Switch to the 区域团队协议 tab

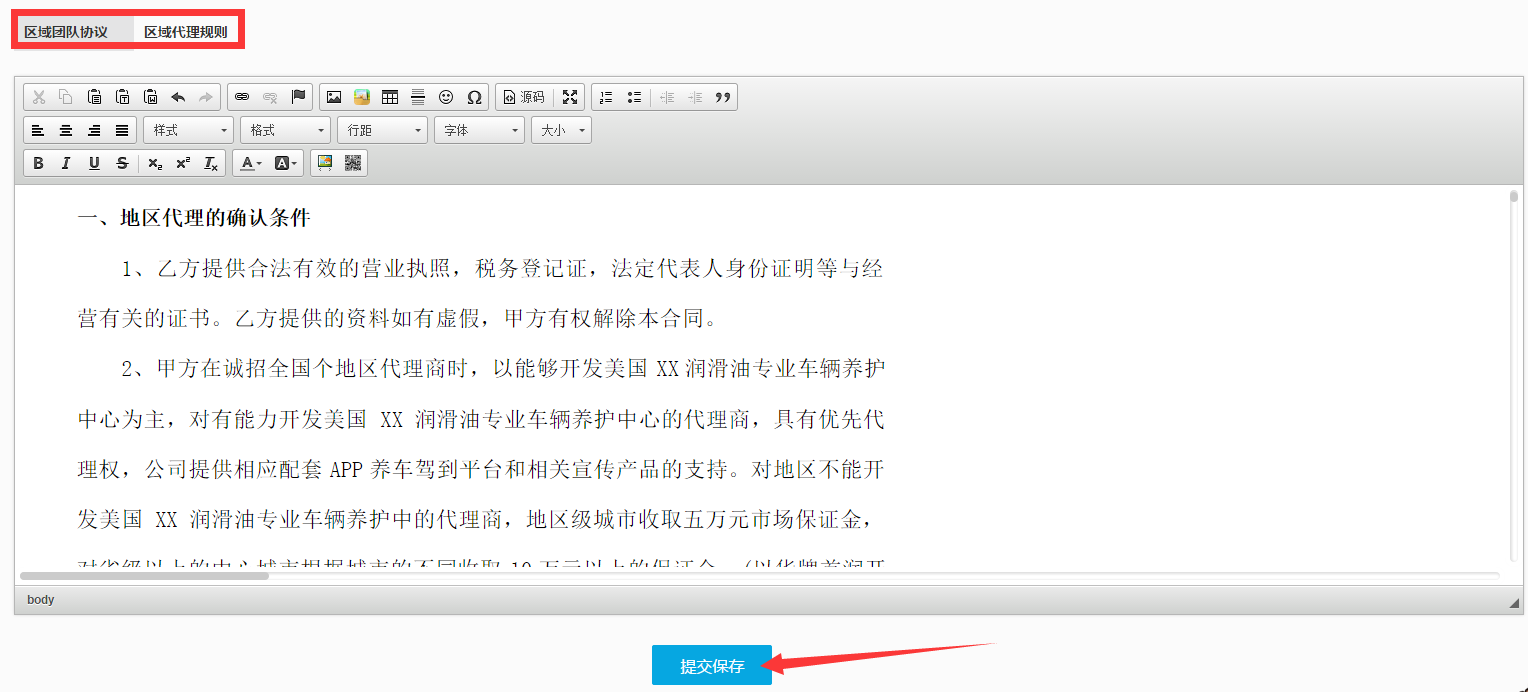67,32
